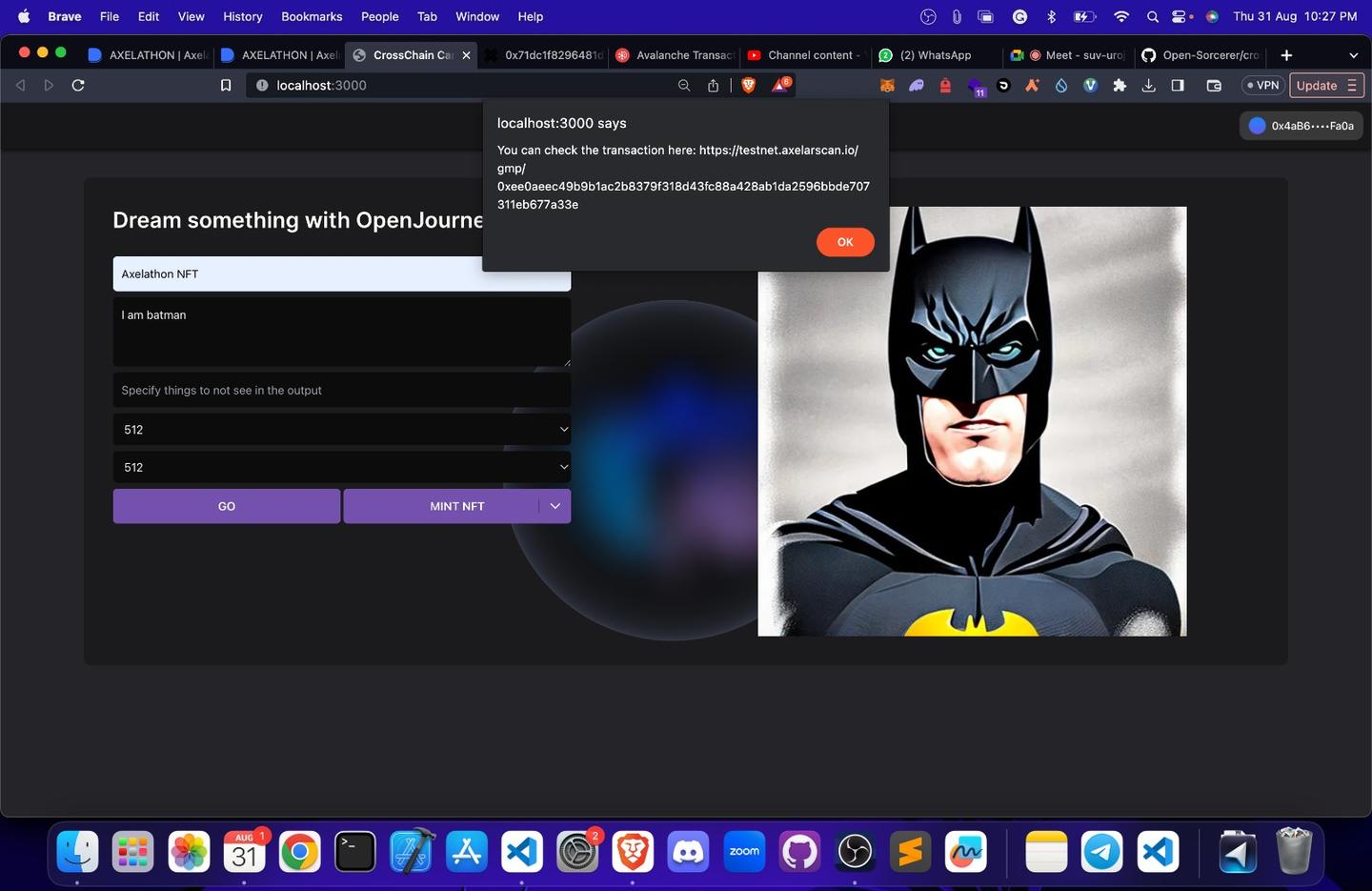
Task: Switch to Meet - suv-uro tab
Action: tap(1069, 55)
